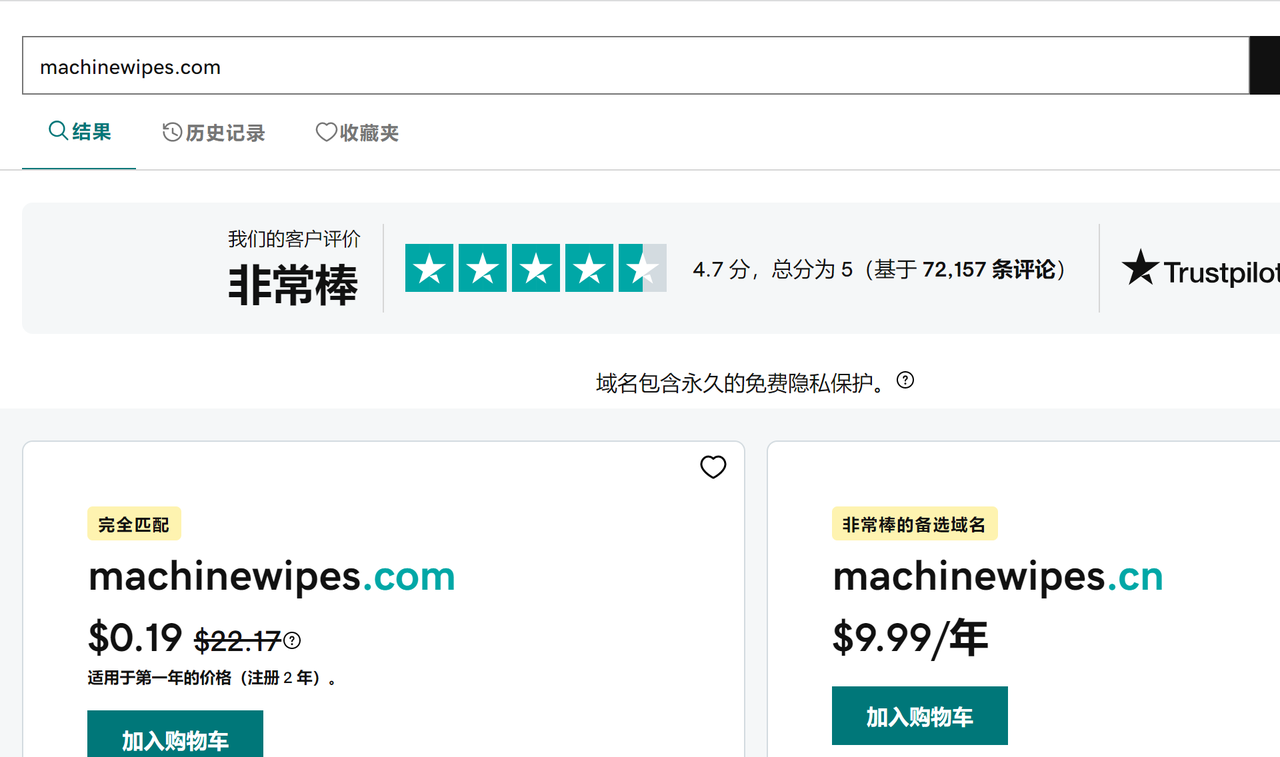Favorite machinewipes.com with the heart icon
This screenshot has height=757, width=1280.
click(713, 467)
